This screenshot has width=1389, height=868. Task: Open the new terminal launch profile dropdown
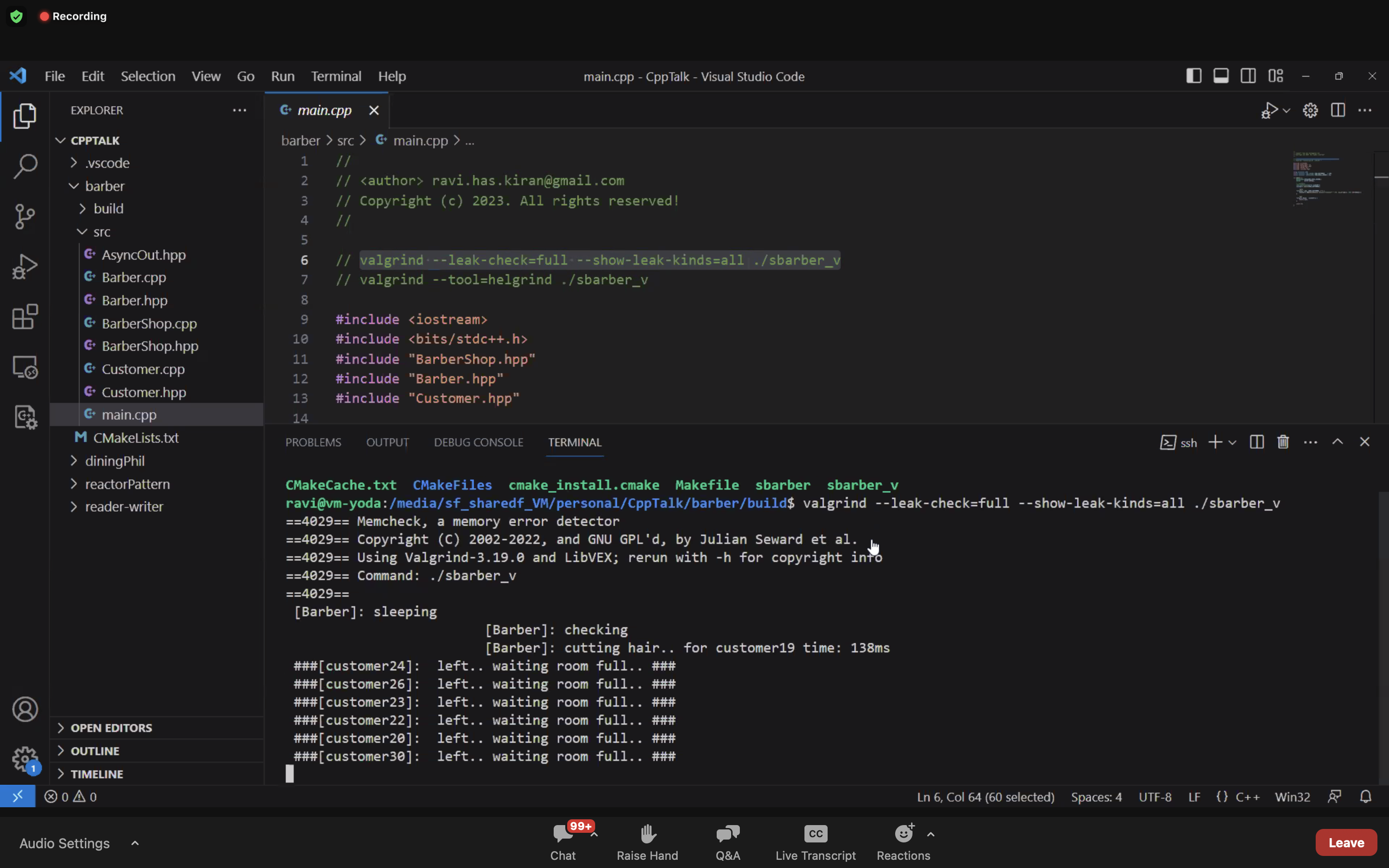point(1232,443)
